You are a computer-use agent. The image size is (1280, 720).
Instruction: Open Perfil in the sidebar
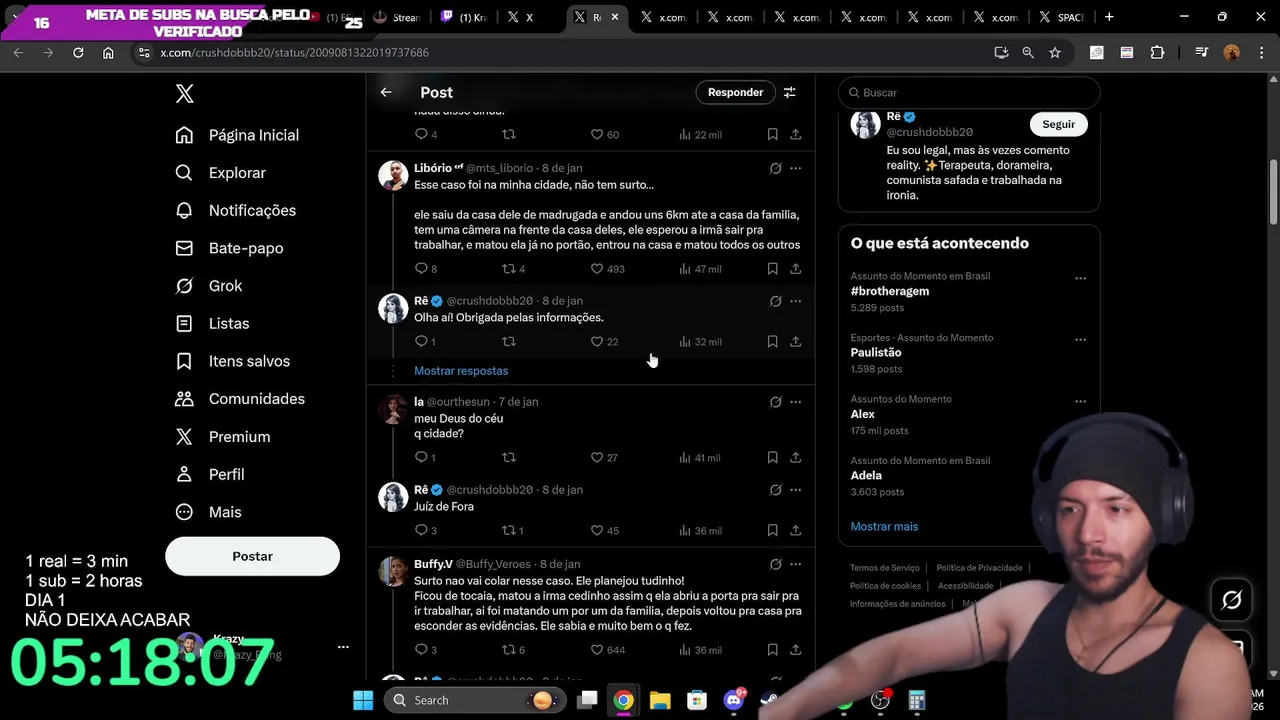[210, 474]
